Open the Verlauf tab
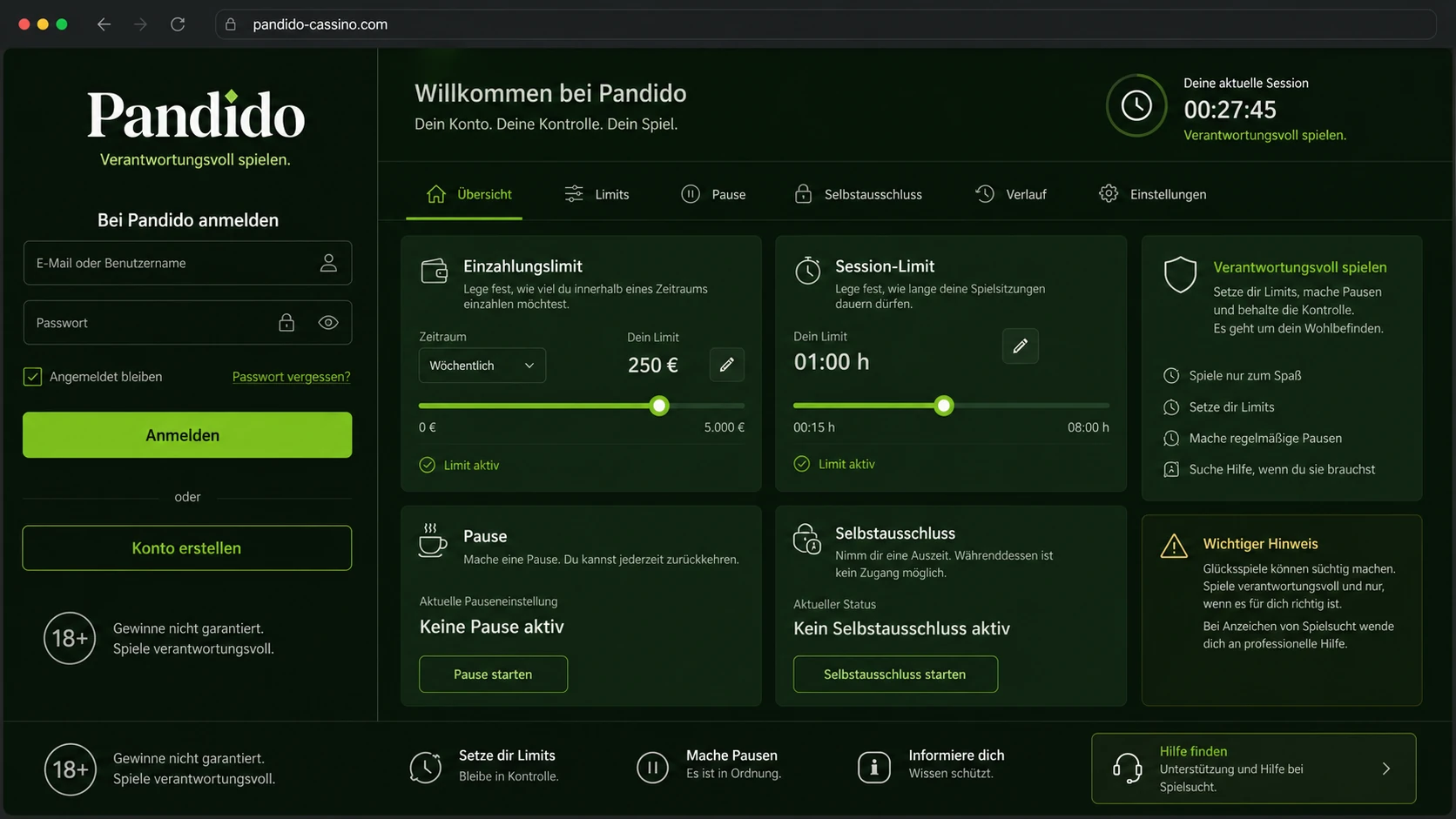 pyautogui.click(x=1011, y=194)
